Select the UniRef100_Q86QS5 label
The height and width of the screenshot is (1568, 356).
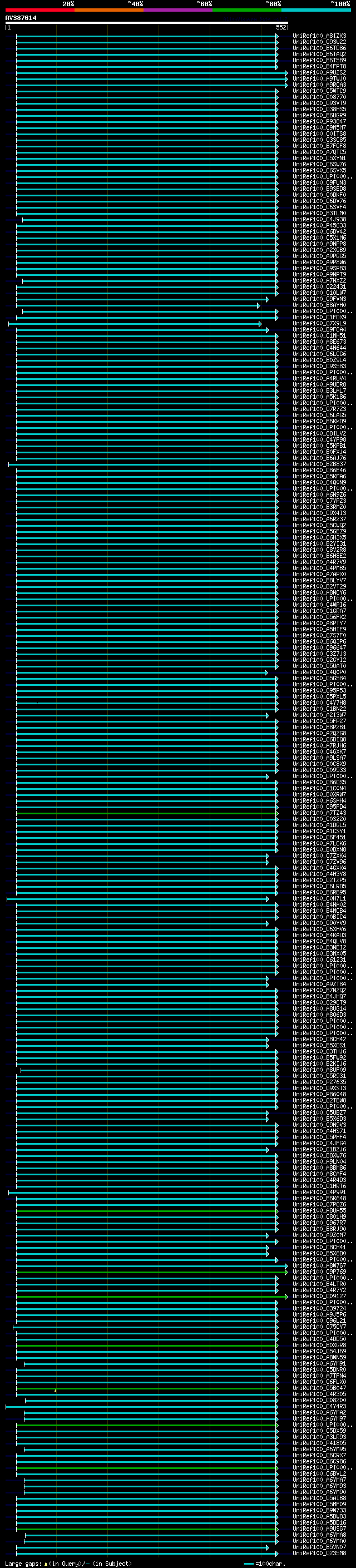click(319, 782)
